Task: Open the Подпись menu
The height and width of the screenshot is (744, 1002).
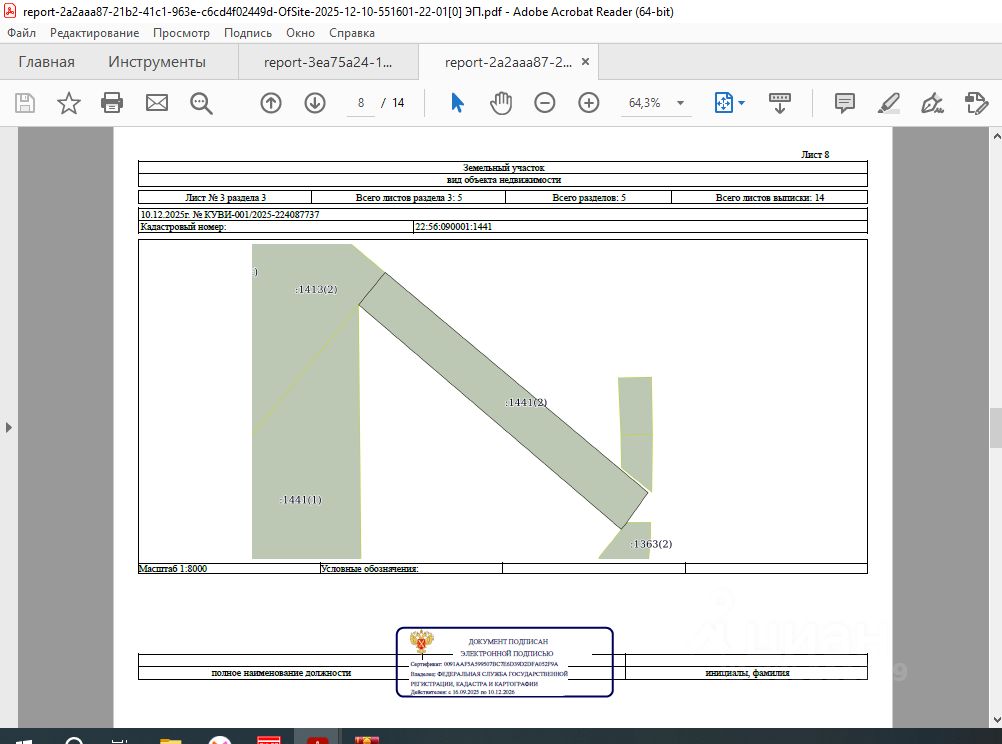Action: point(248,33)
